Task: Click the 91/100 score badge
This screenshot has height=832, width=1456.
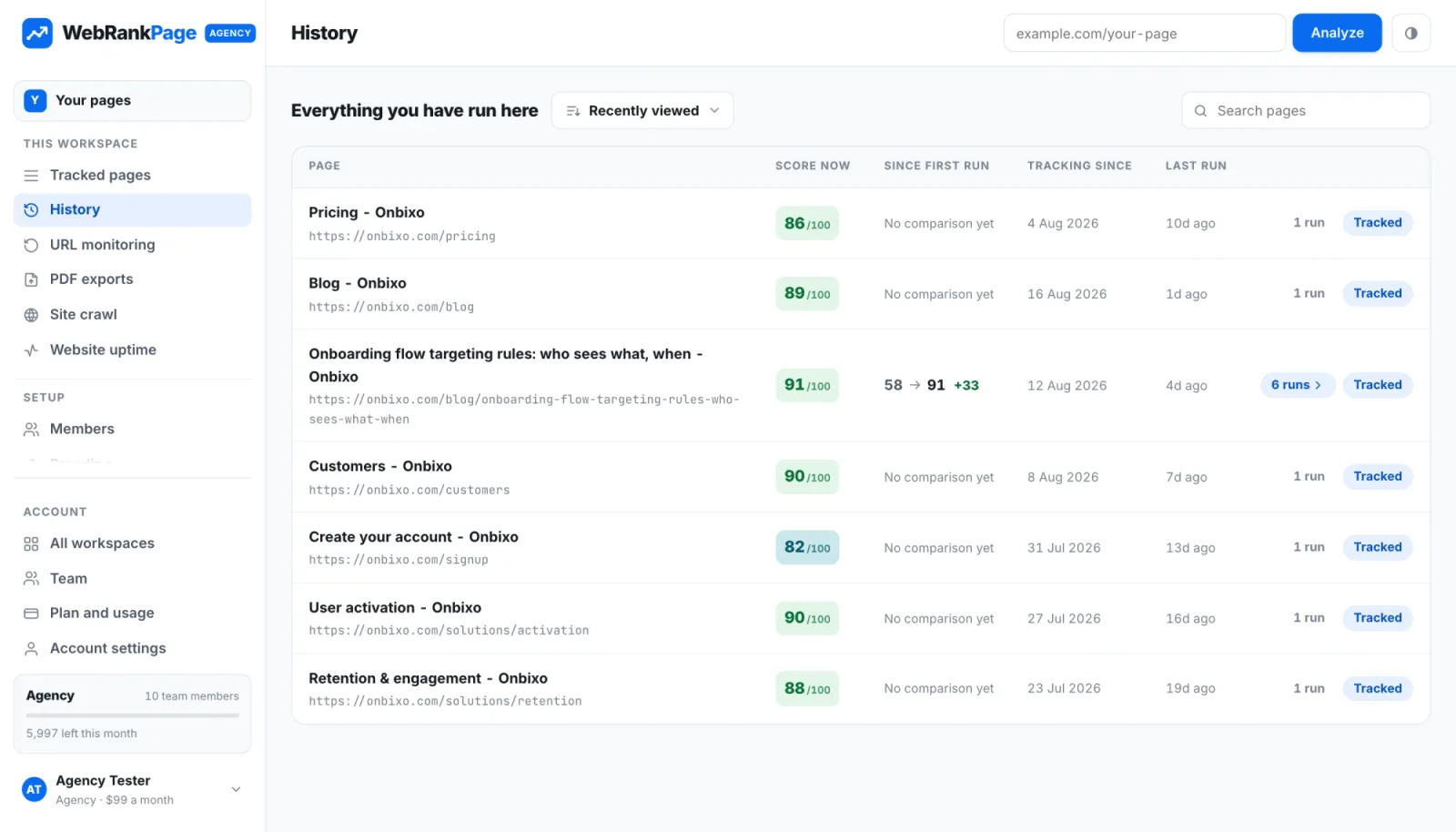Action: click(x=807, y=385)
